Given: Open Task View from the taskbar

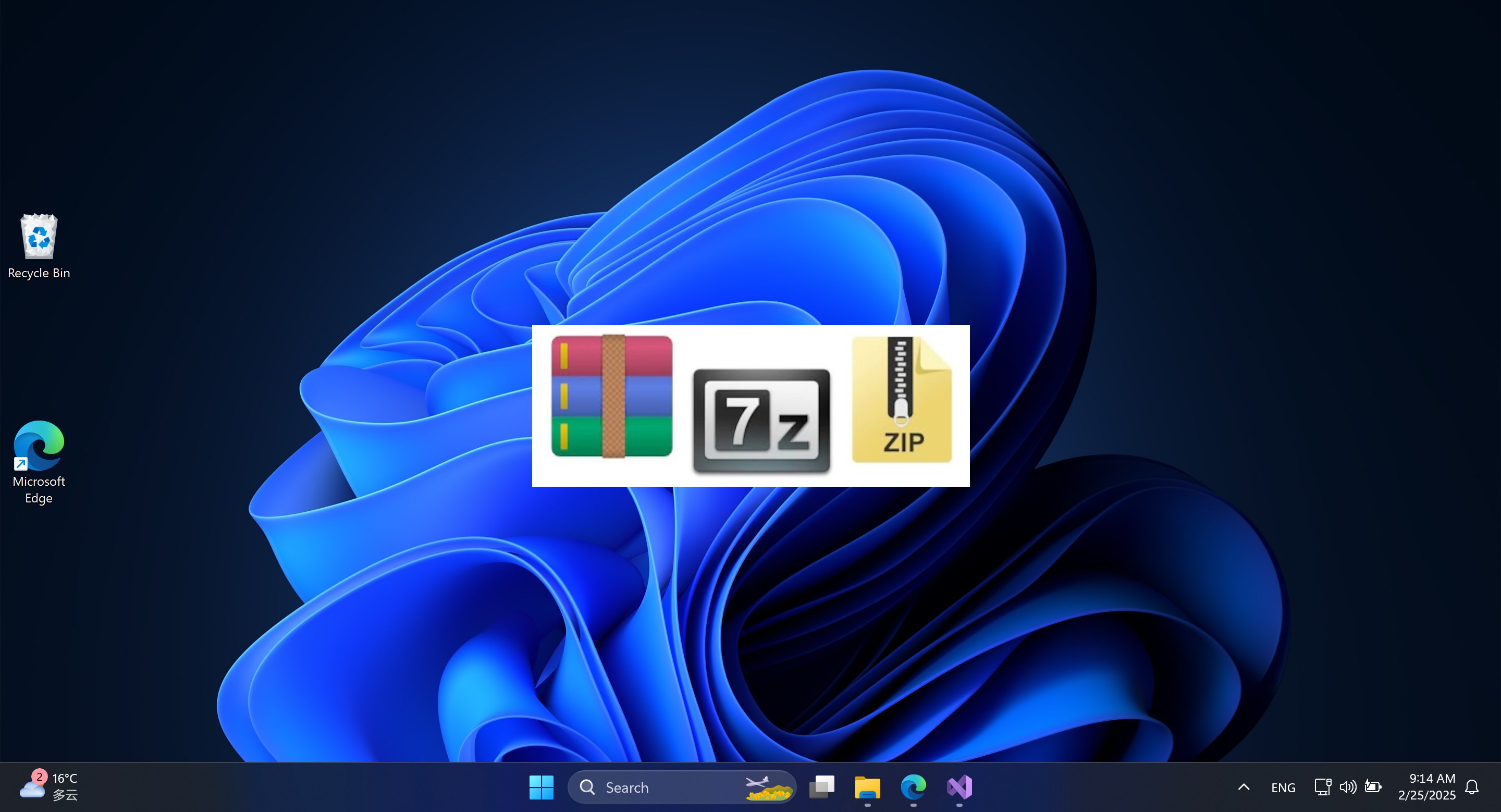Looking at the screenshot, I should [x=821, y=787].
